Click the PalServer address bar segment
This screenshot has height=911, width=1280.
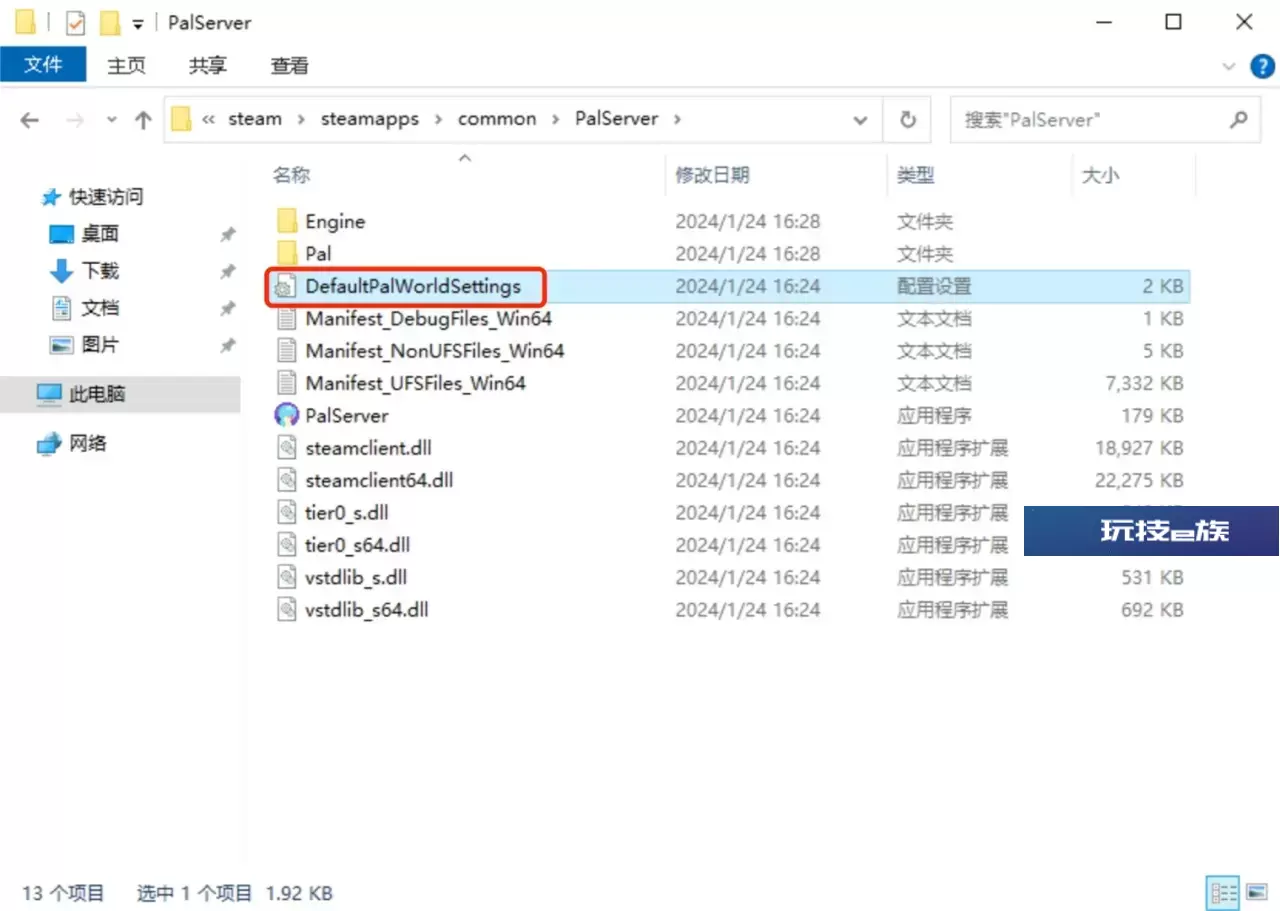[x=616, y=119]
